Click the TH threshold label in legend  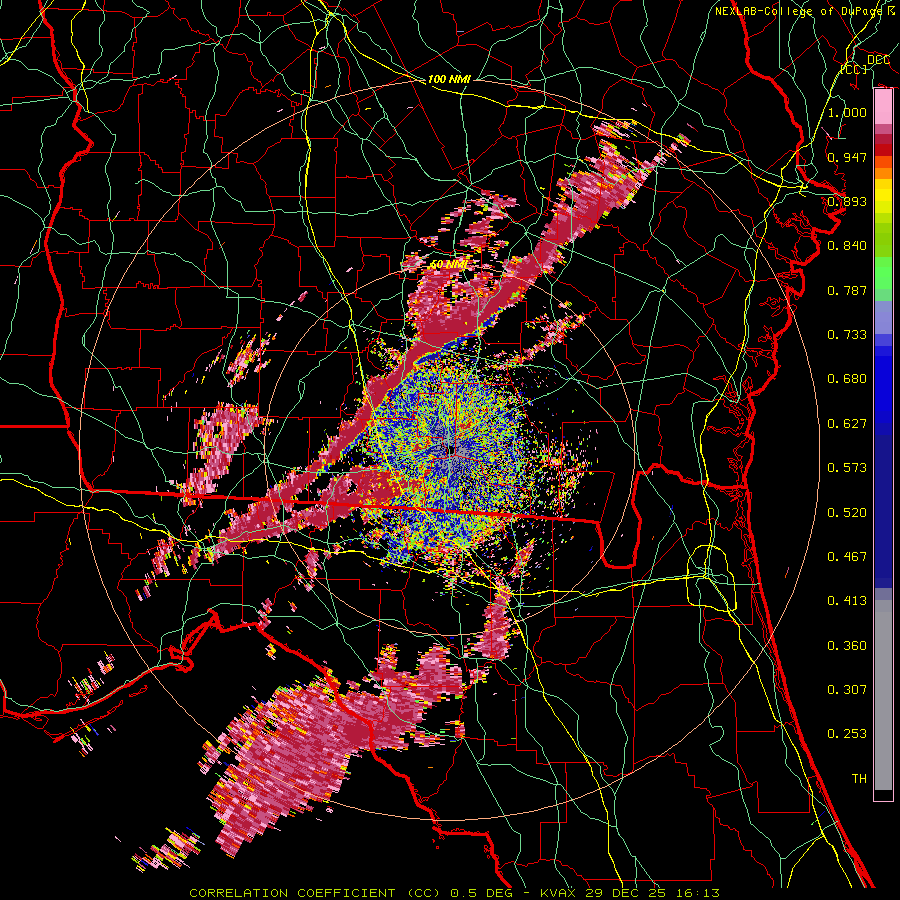click(x=859, y=779)
